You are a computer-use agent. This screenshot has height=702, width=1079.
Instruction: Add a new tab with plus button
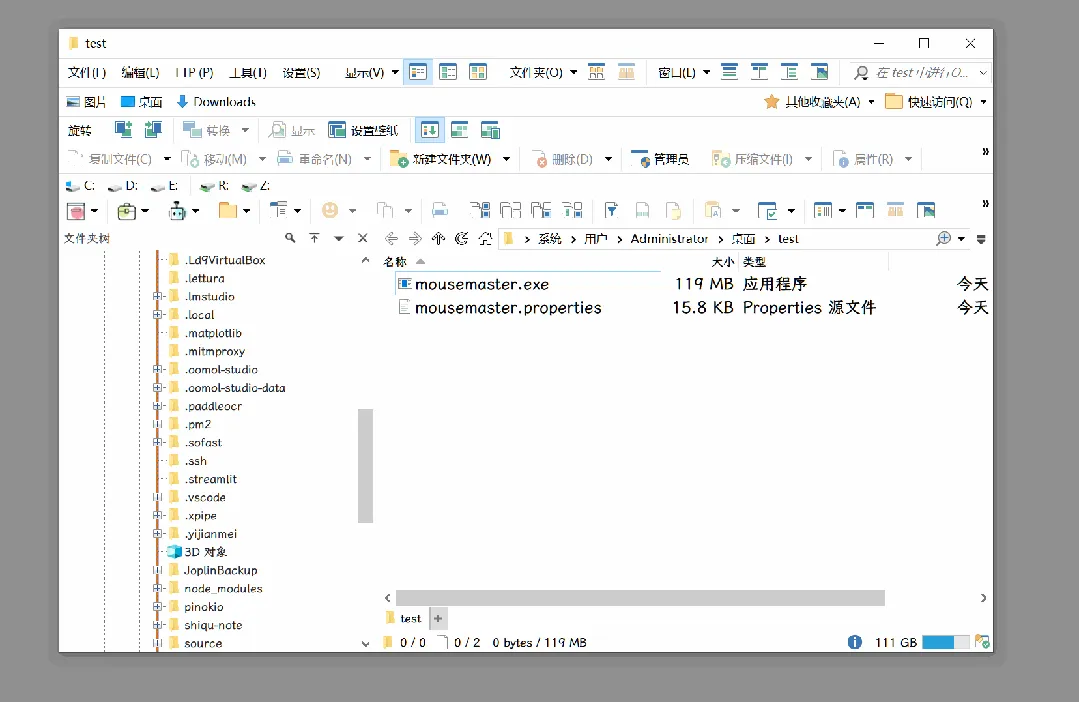point(438,619)
